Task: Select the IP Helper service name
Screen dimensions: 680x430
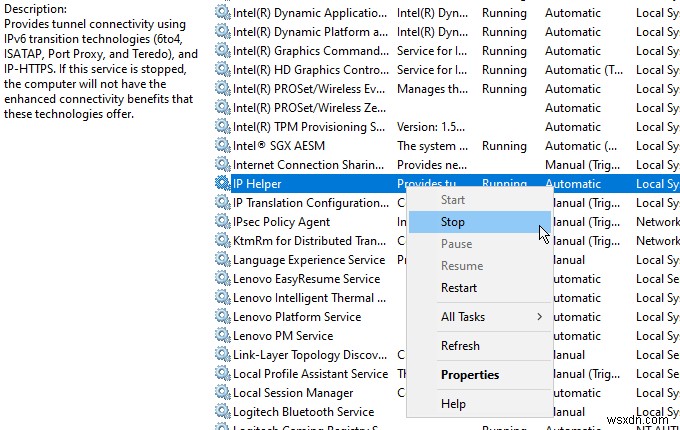Action: click(x=257, y=184)
